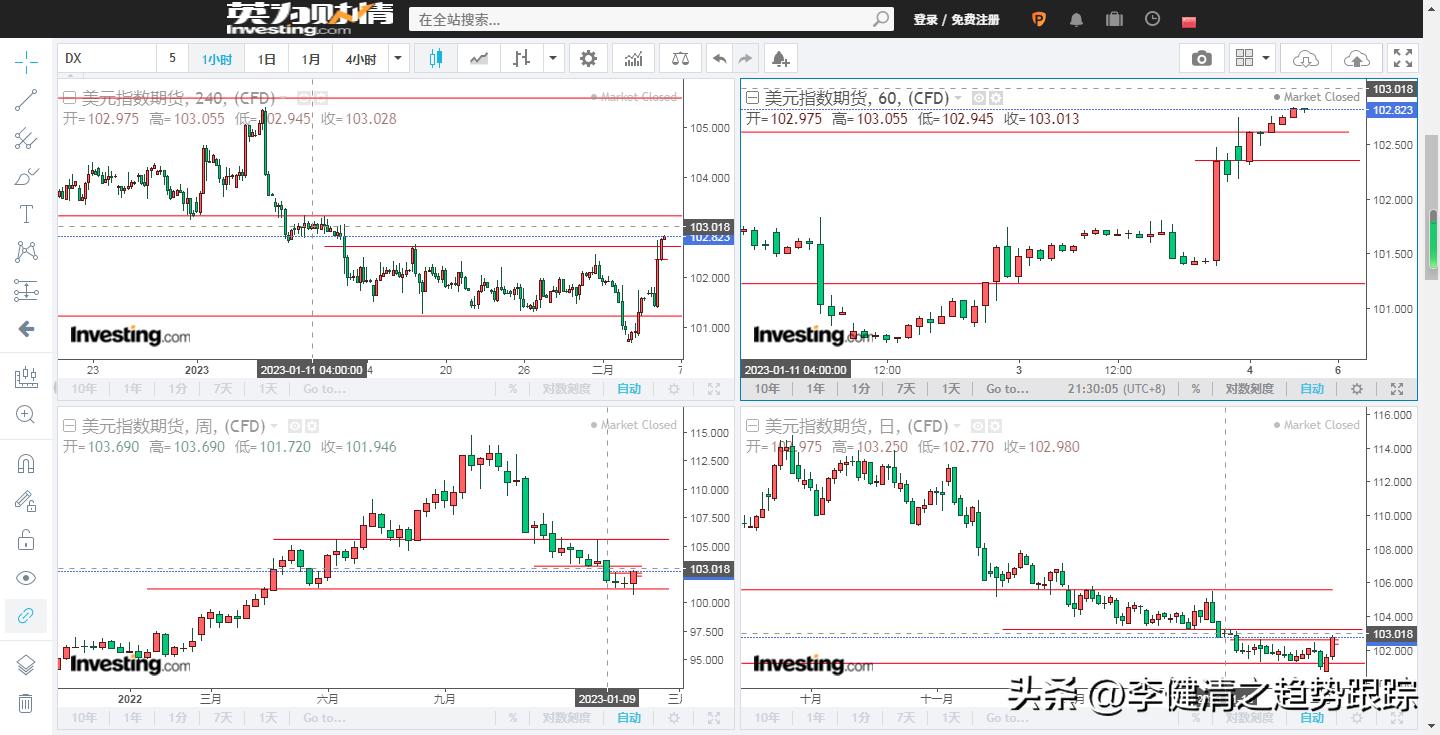Load a saved chart layout from cloud
This screenshot has width=1440, height=735.
1306,59
